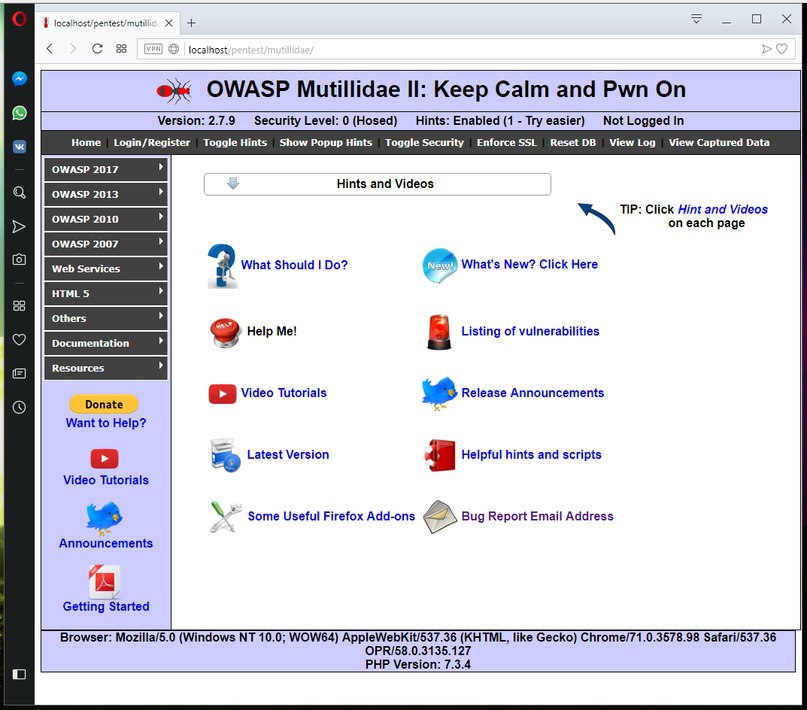Viewport: 807px width, 710px height.
Task: Click the PDF Getting Started icon
Action: coord(104,581)
